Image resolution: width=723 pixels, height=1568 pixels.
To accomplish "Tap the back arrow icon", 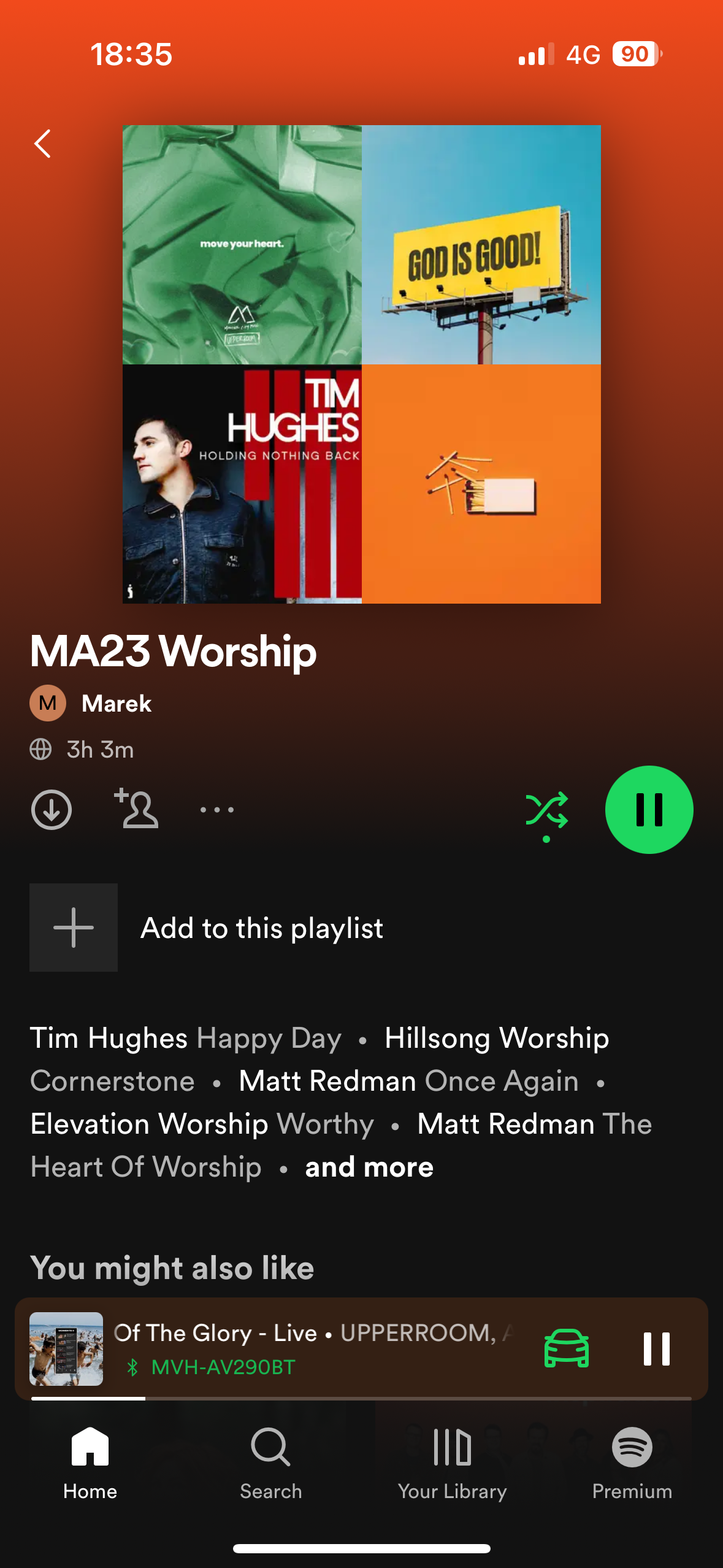I will pyautogui.click(x=42, y=144).
